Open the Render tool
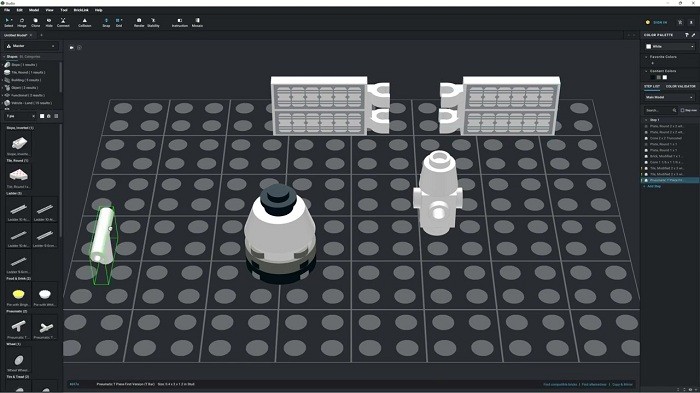The width and height of the screenshot is (700, 393). tap(139, 22)
